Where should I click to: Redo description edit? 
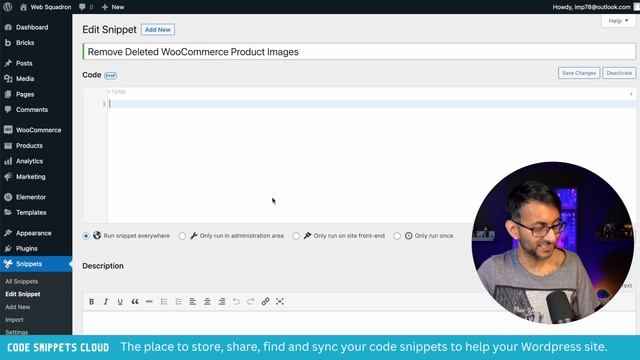[251, 302]
